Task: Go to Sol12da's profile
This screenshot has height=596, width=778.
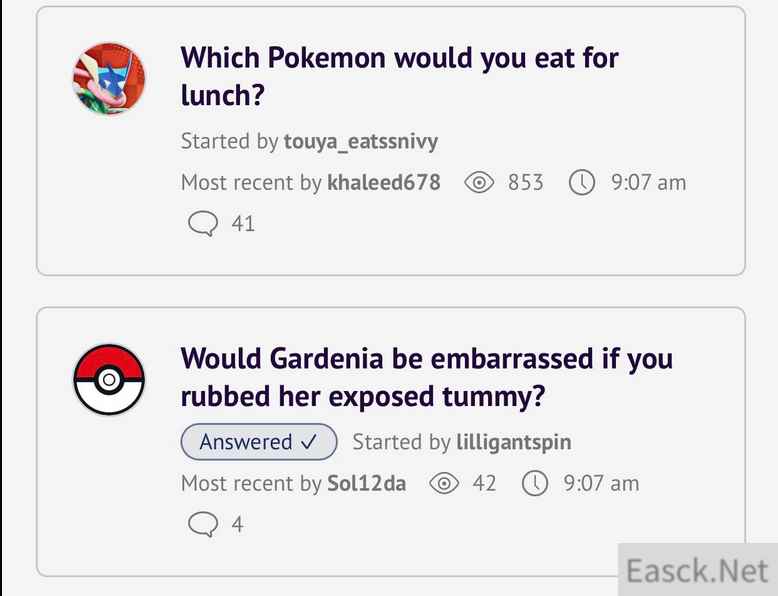Action: click(366, 483)
